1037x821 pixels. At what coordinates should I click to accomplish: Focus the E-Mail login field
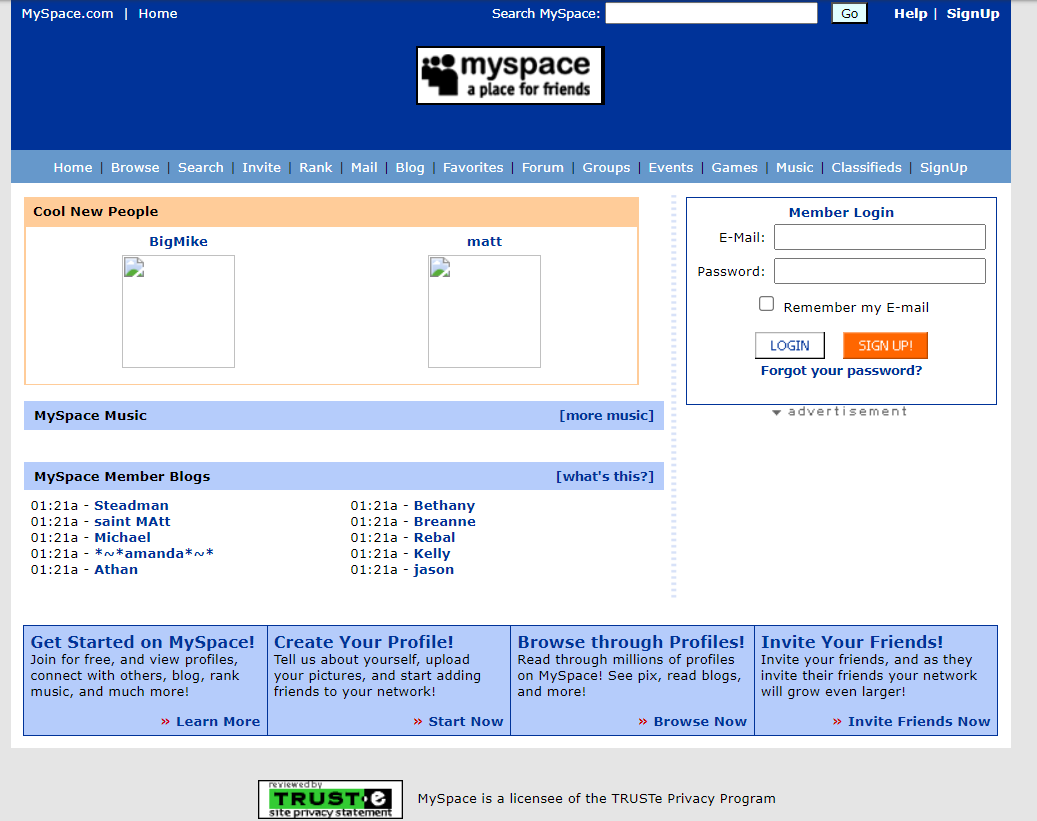click(x=880, y=237)
